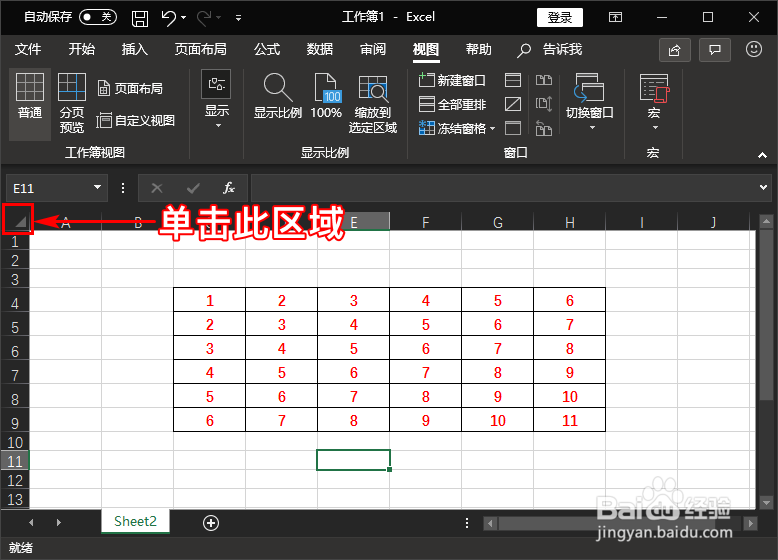The height and width of the screenshot is (560, 778).
Task: Switch to the 页面布局 ribbon tab
Action: point(200,49)
